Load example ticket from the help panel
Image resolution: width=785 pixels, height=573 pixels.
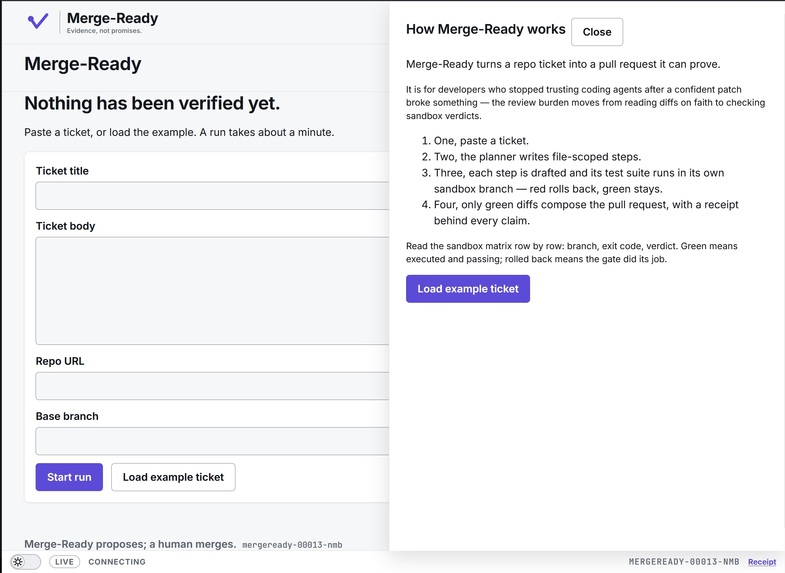pos(468,289)
